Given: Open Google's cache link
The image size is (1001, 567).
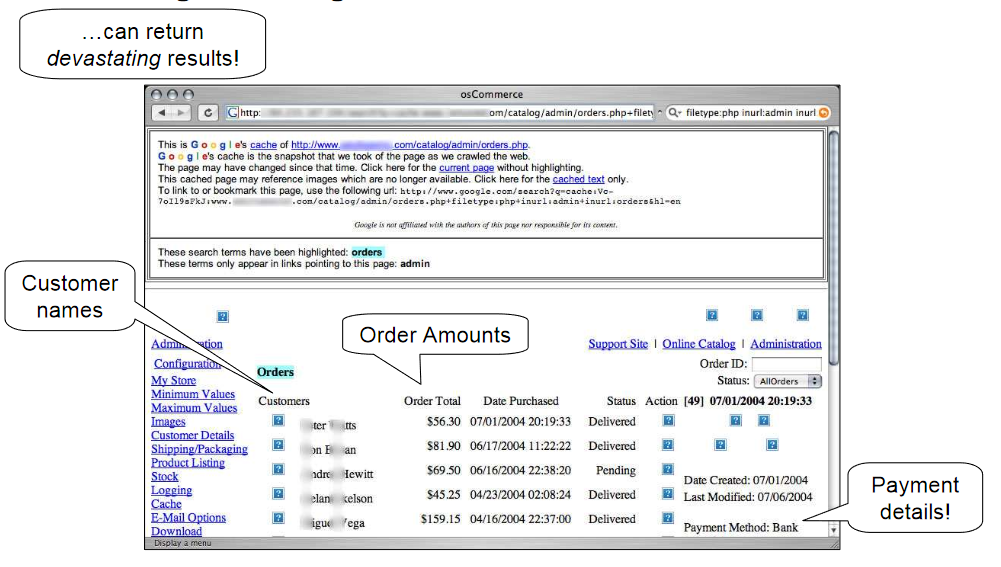Looking at the screenshot, I should [x=263, y=145].
